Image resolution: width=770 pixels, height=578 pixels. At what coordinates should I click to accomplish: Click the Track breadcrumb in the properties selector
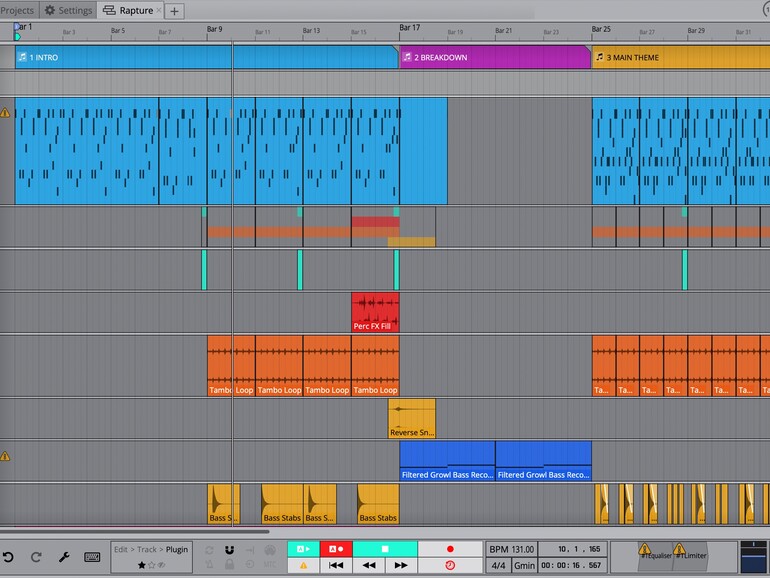(147, 550)
